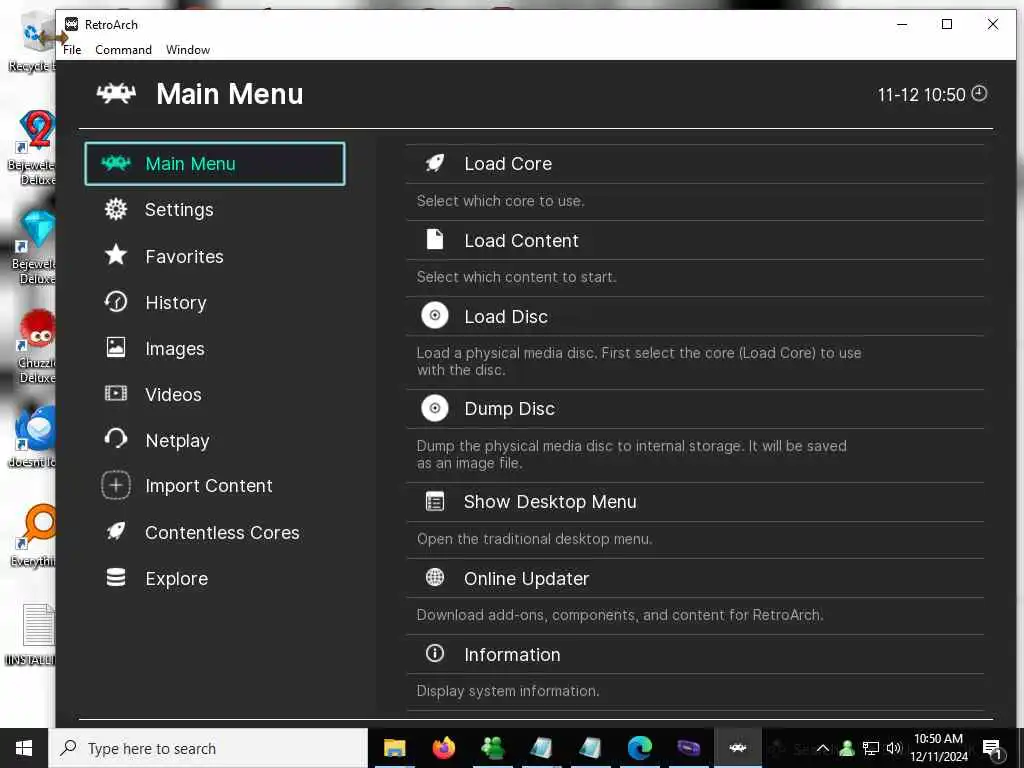Select the Load Content entry
This screenshot has width=1024, height=768.
pyautogui.click(x=695, y=240)
